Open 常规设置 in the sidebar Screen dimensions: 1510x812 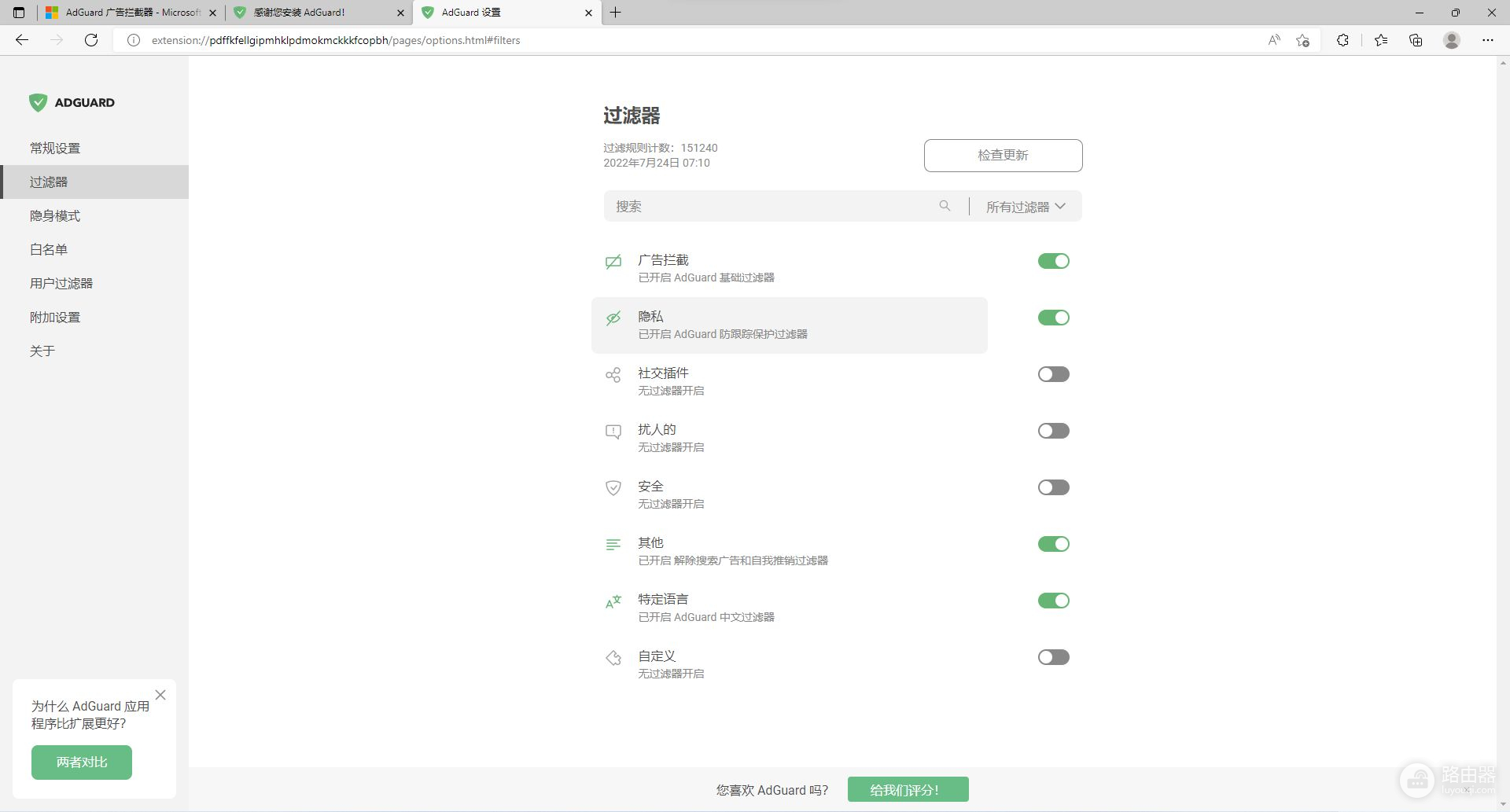pos(94,148)
